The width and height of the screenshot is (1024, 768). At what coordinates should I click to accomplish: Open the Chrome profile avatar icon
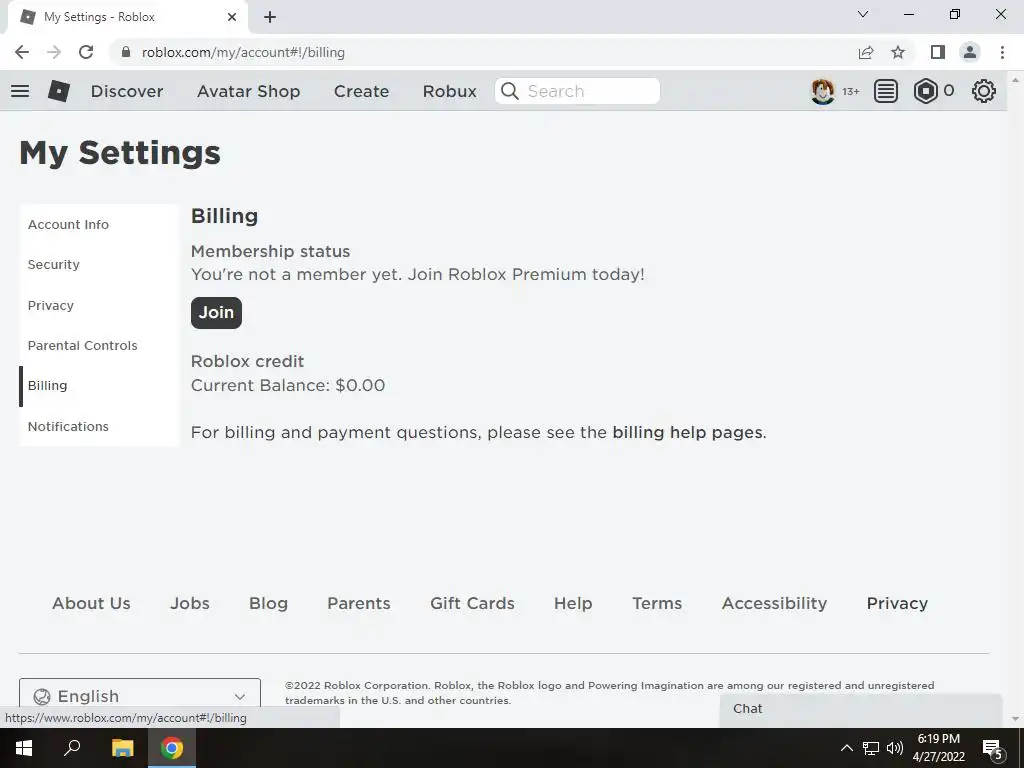pos(970,52)
